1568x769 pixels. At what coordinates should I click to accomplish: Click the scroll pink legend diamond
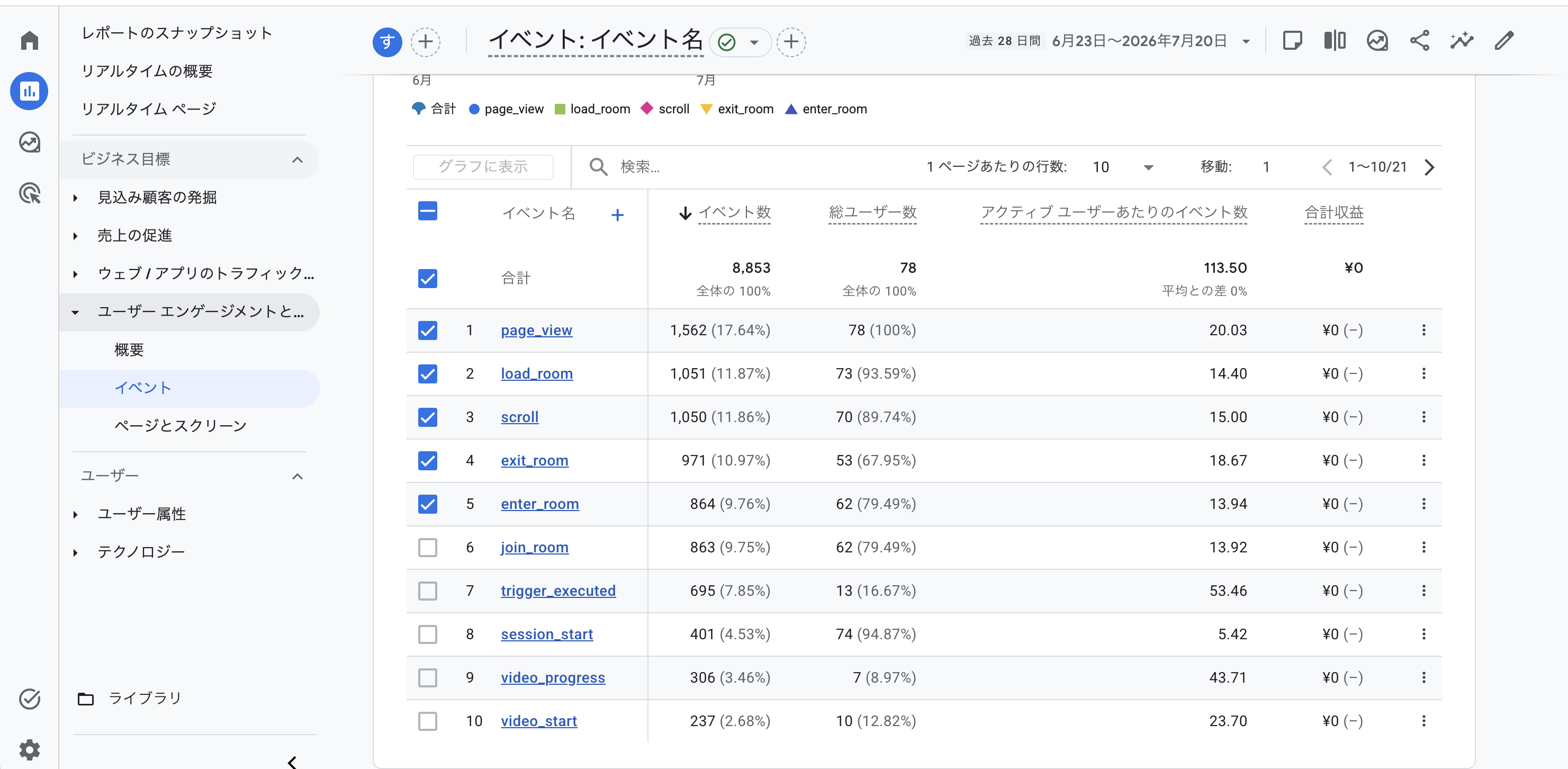[x=646, y=108]
